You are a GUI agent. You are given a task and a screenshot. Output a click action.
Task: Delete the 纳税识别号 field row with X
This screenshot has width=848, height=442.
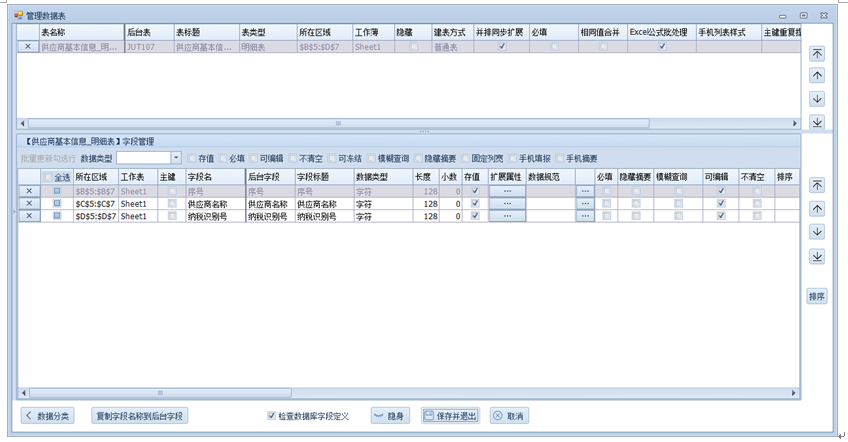pyautogui.click(x=28, y=216)
